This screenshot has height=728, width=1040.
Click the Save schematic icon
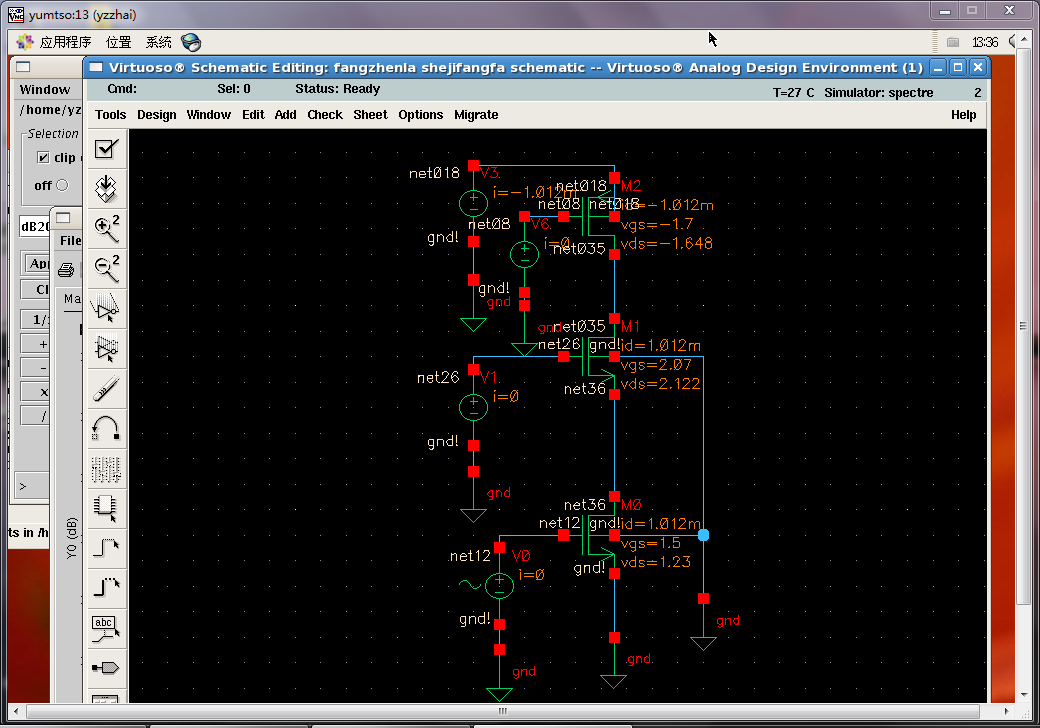(106, 187)
